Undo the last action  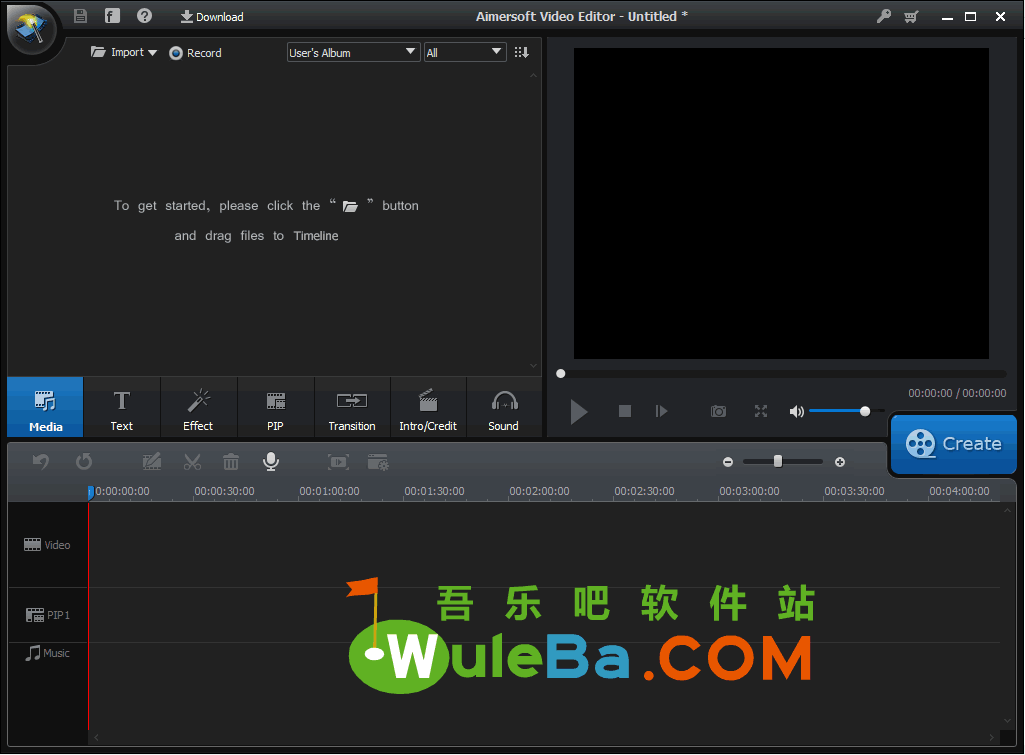(x=41, y=462)
